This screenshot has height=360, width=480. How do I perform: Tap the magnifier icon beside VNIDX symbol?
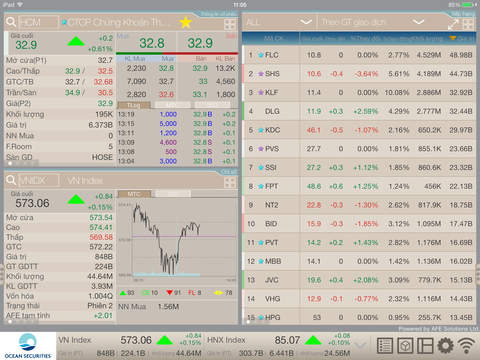click(x=11, y=180)
